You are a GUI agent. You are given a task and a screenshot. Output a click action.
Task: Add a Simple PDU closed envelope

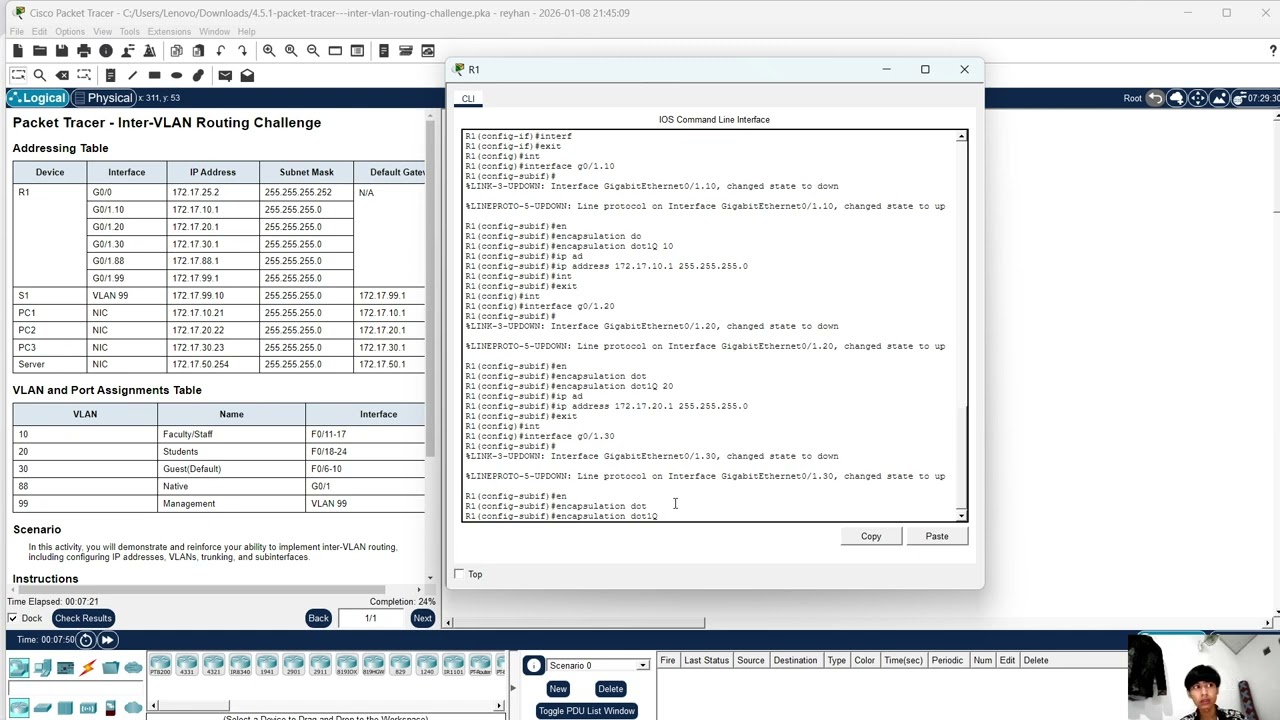[x=225, y=75]
